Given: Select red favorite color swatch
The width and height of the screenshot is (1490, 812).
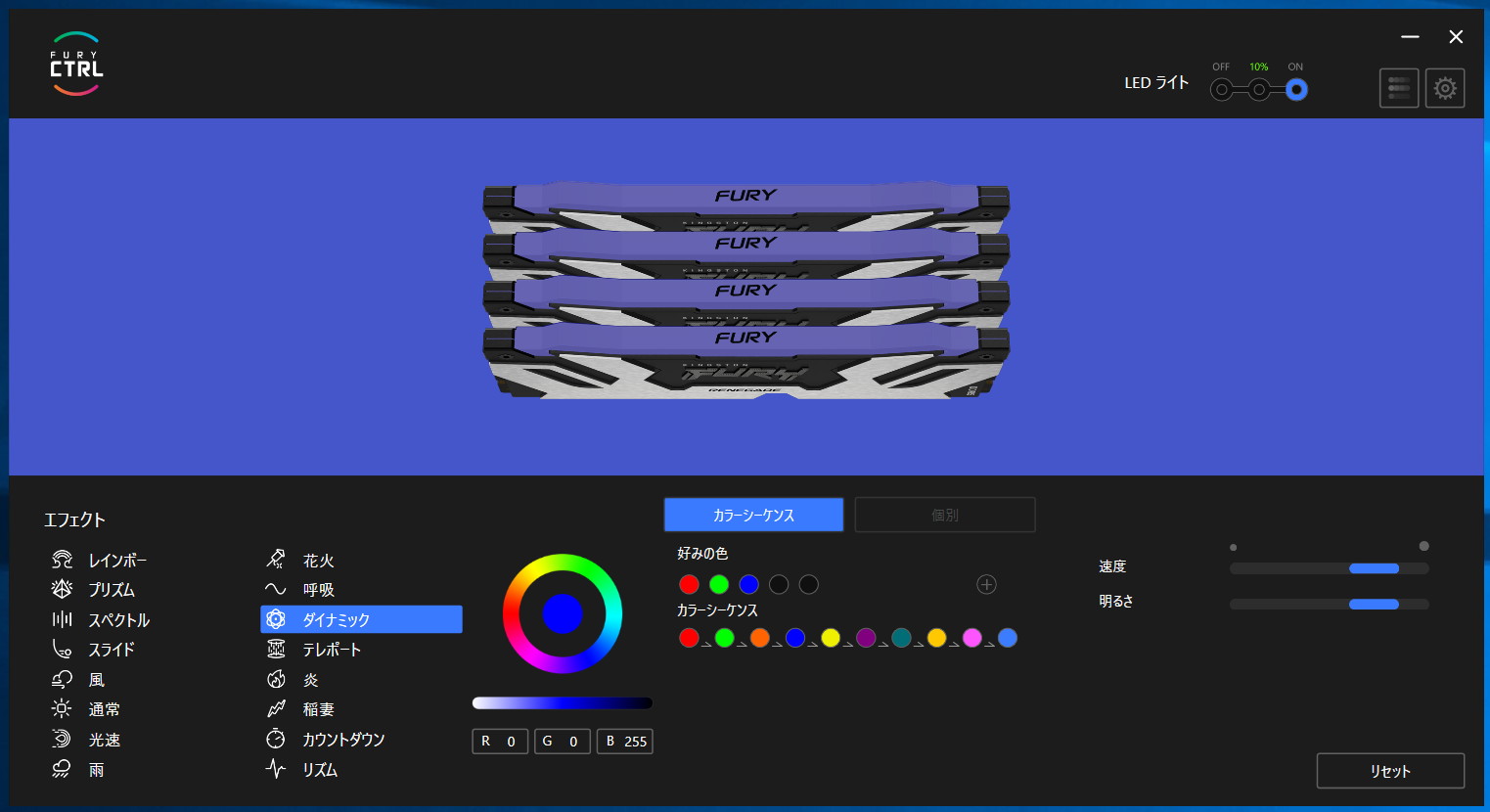Looking at the screenshot, I should (x=689, y=584).
